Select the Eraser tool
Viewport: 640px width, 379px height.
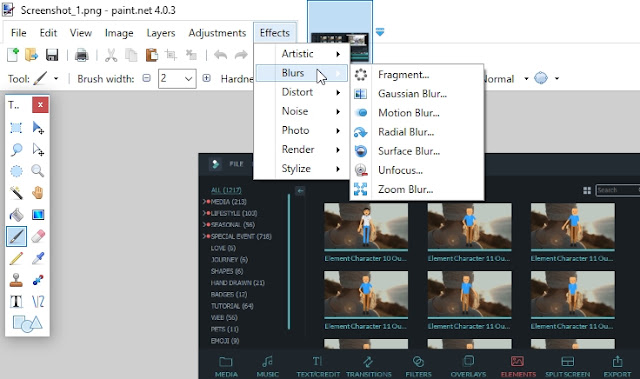[x=38, y=236]
